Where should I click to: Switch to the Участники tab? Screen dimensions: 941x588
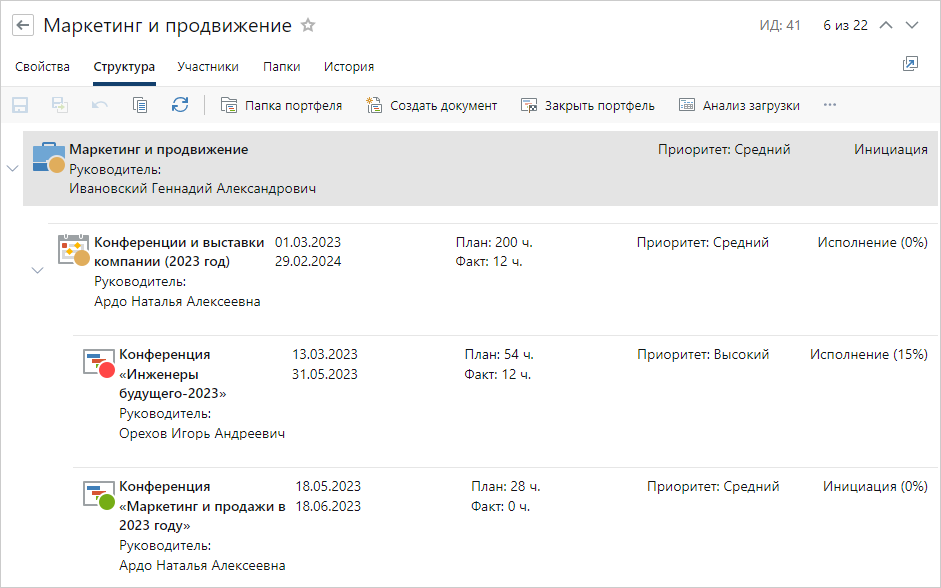[210, 65]
